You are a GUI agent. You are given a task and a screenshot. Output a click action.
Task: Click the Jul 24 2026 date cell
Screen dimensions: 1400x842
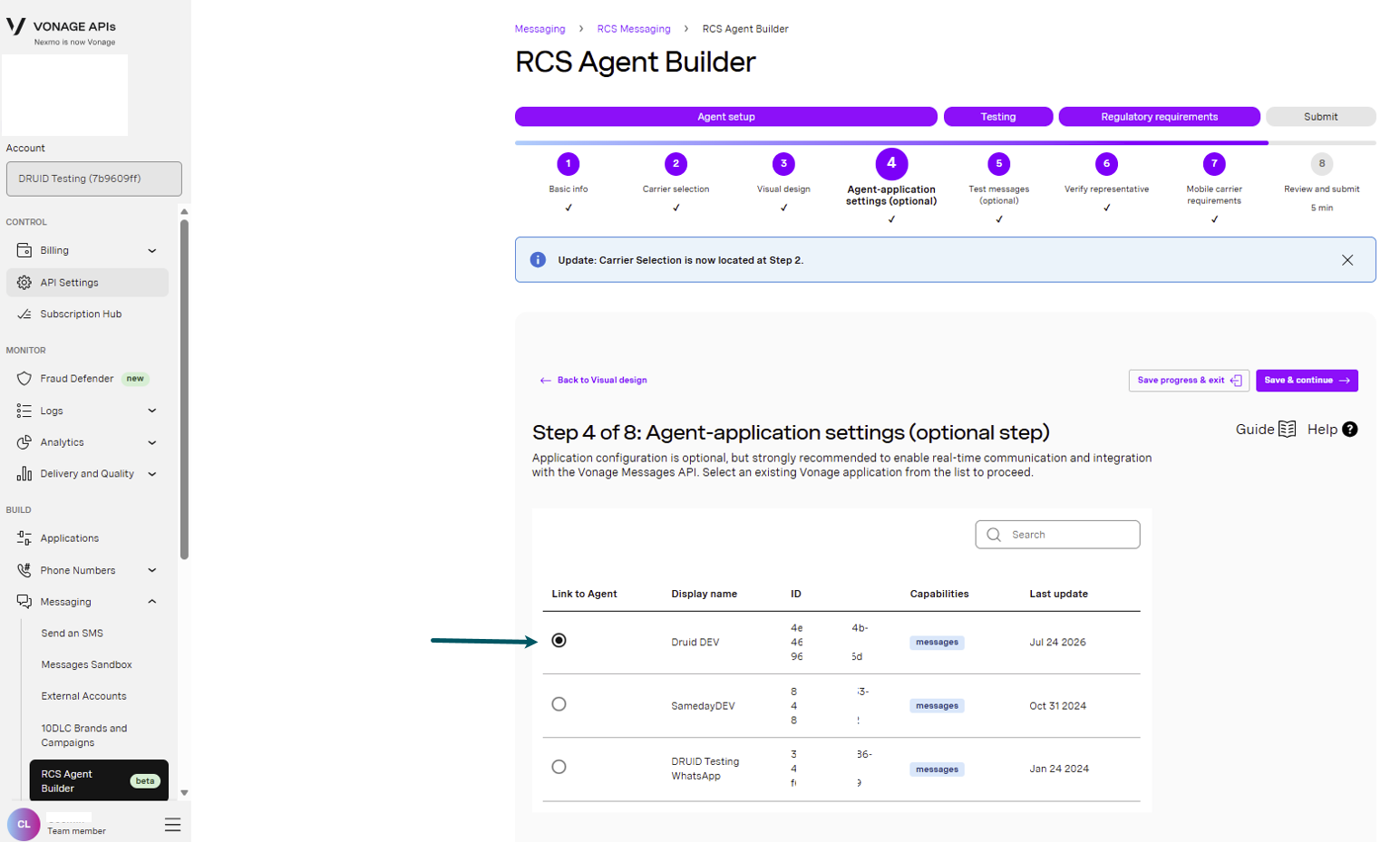coord(1057,643)
